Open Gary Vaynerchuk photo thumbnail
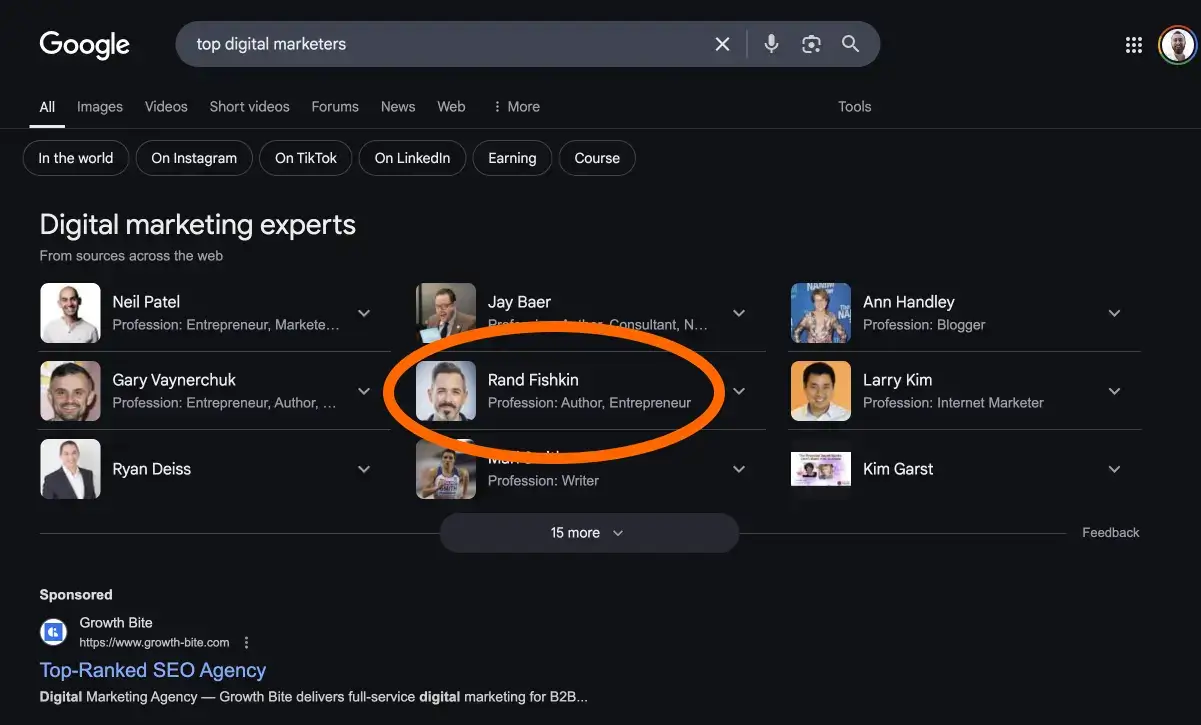Viewport: 1201px width, 725px height. (70, 391)
